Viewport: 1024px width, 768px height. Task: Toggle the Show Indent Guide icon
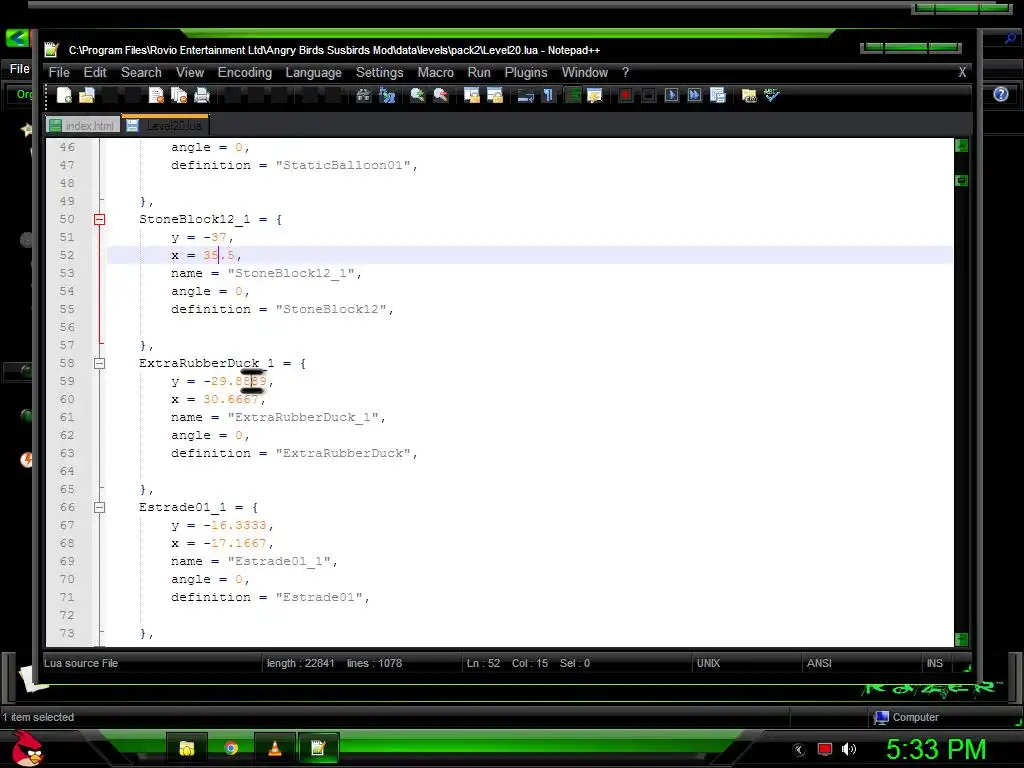[572, 95]
